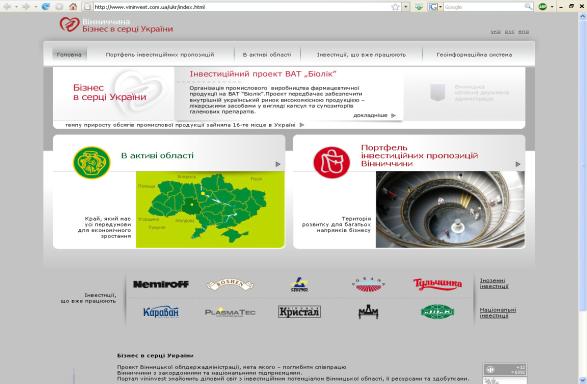This screenshot has height=384, width=587.
Task: Open 'Інвестиції, що вже працюють' menu tab
Action: click(x=361, y=55)
